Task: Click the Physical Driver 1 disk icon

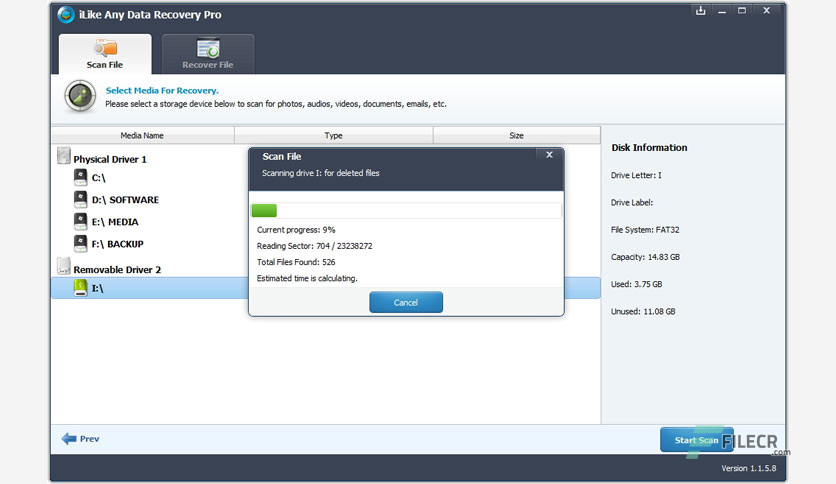Action: tap(63, 156)
